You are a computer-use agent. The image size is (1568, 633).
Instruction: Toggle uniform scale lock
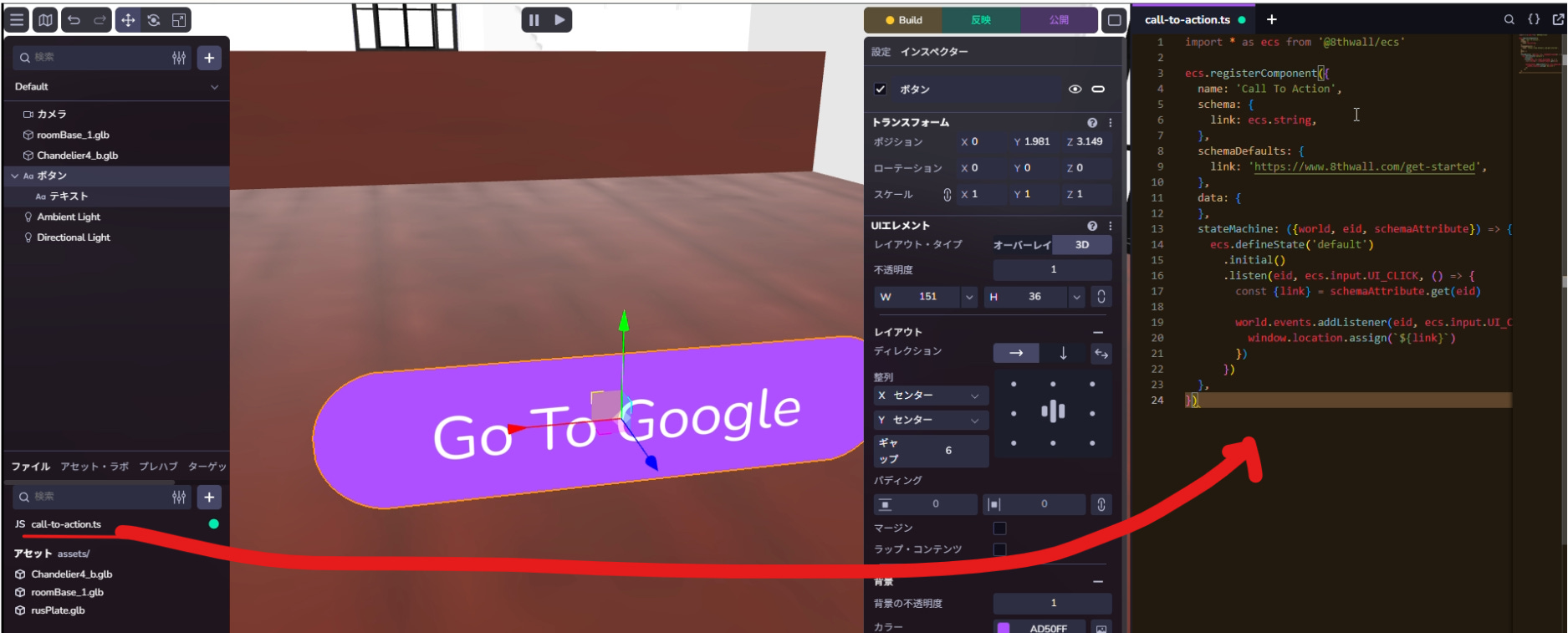pyautogui.click(x=947, y=194)
